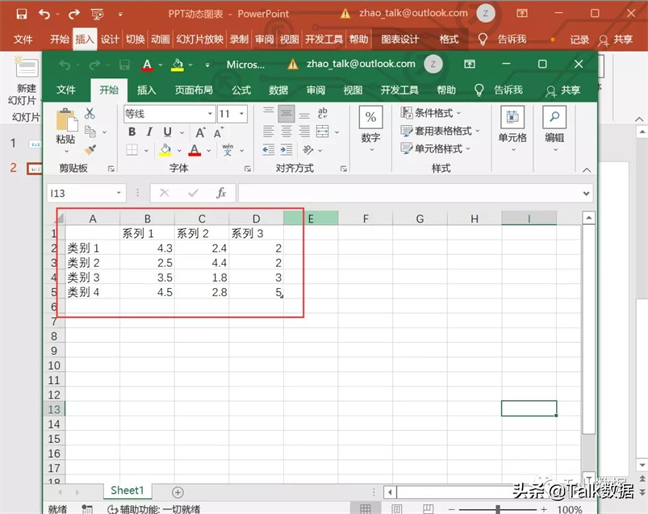648x514 pixels.
Task: Select the Sheet1 worksheet tab
Action: coord(127,491)
